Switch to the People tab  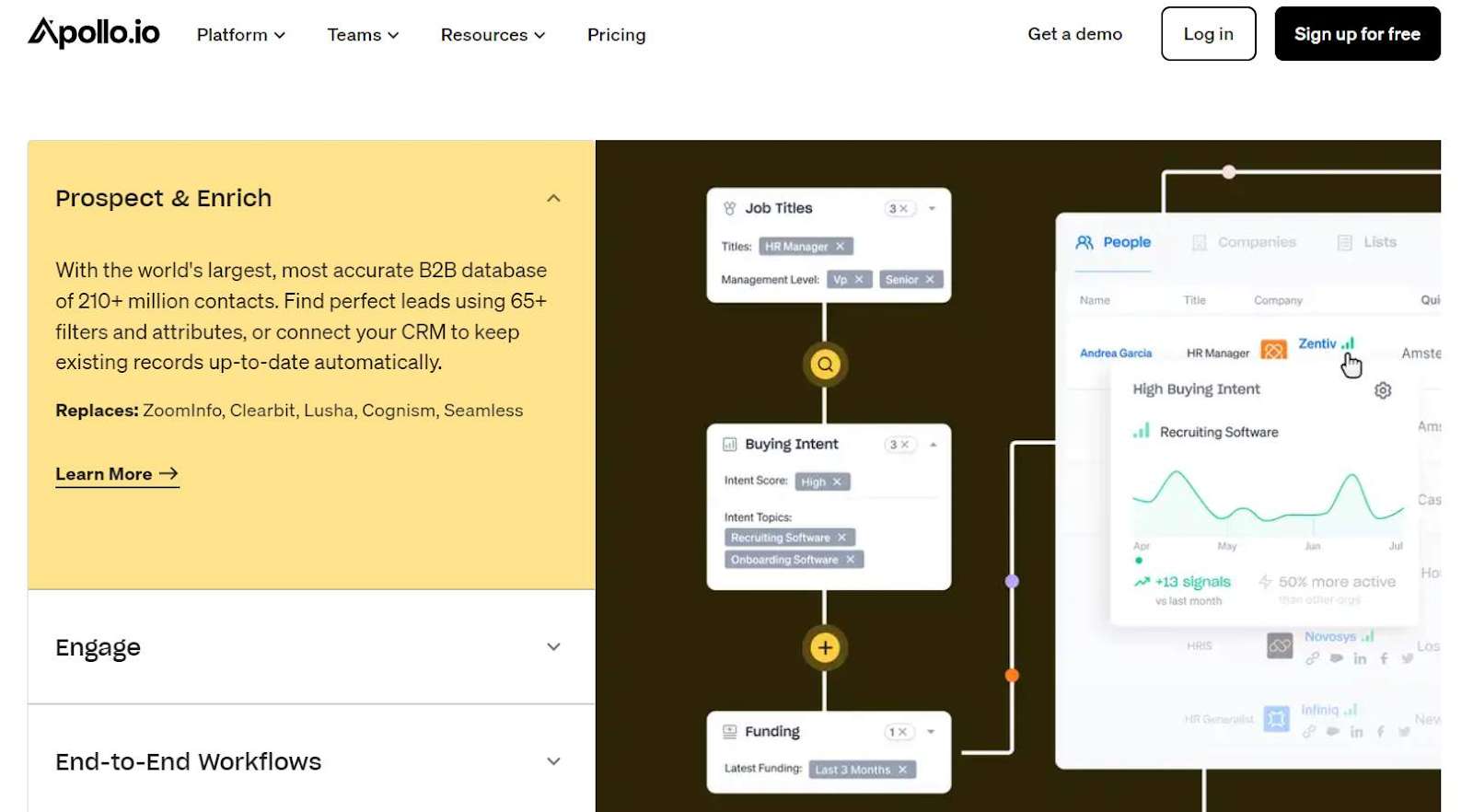(x=1113, y=243)
